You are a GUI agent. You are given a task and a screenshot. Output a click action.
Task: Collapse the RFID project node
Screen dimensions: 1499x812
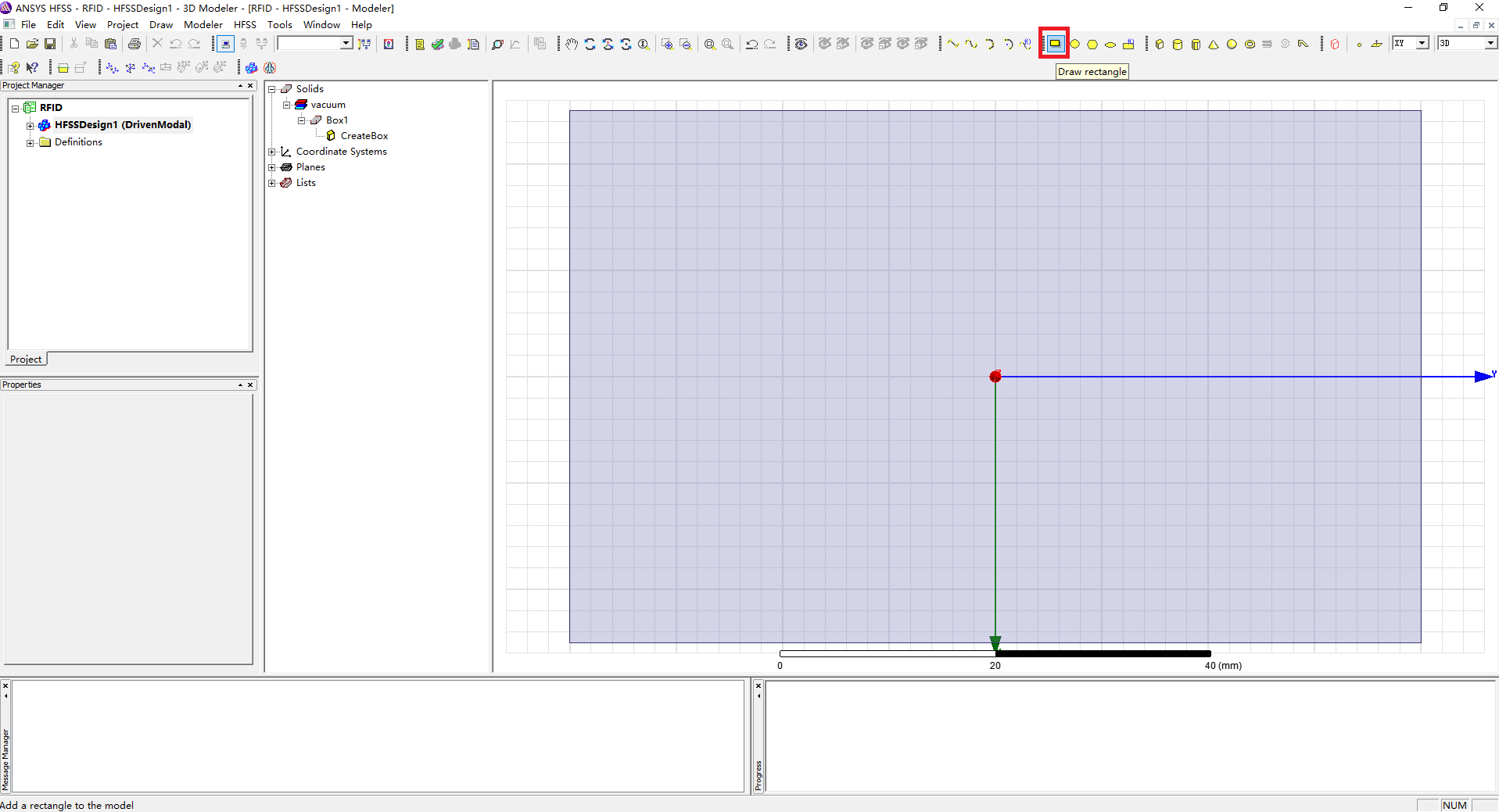(15, 109)
